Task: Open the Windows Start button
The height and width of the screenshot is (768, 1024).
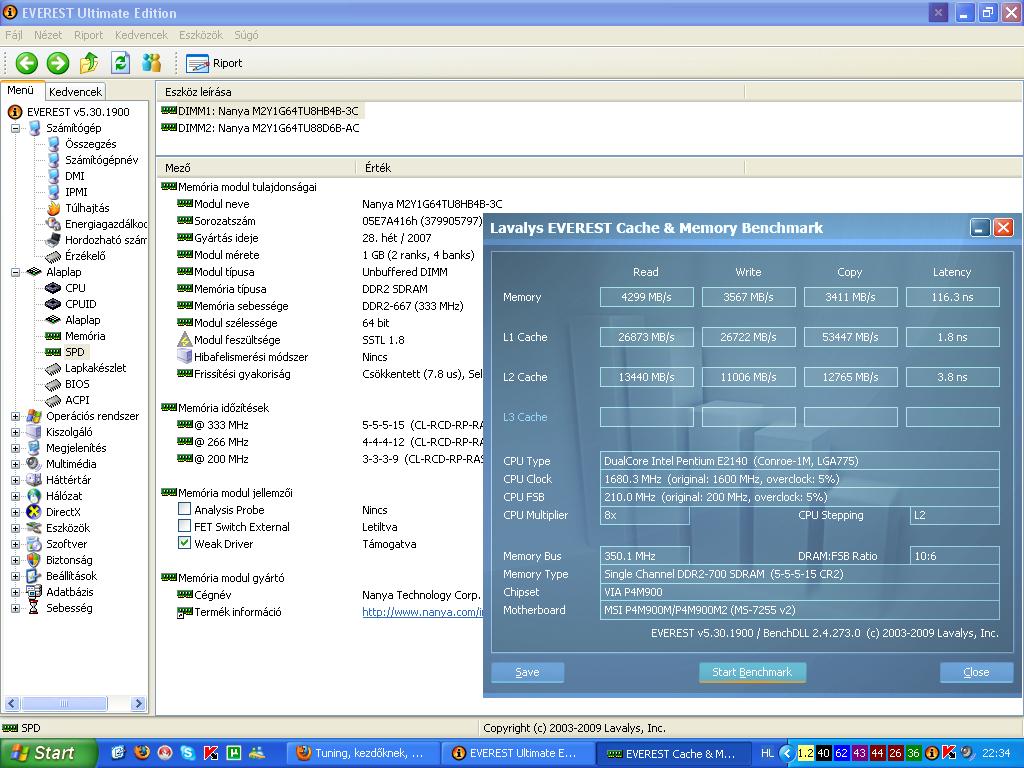Action: click(48, 753)
